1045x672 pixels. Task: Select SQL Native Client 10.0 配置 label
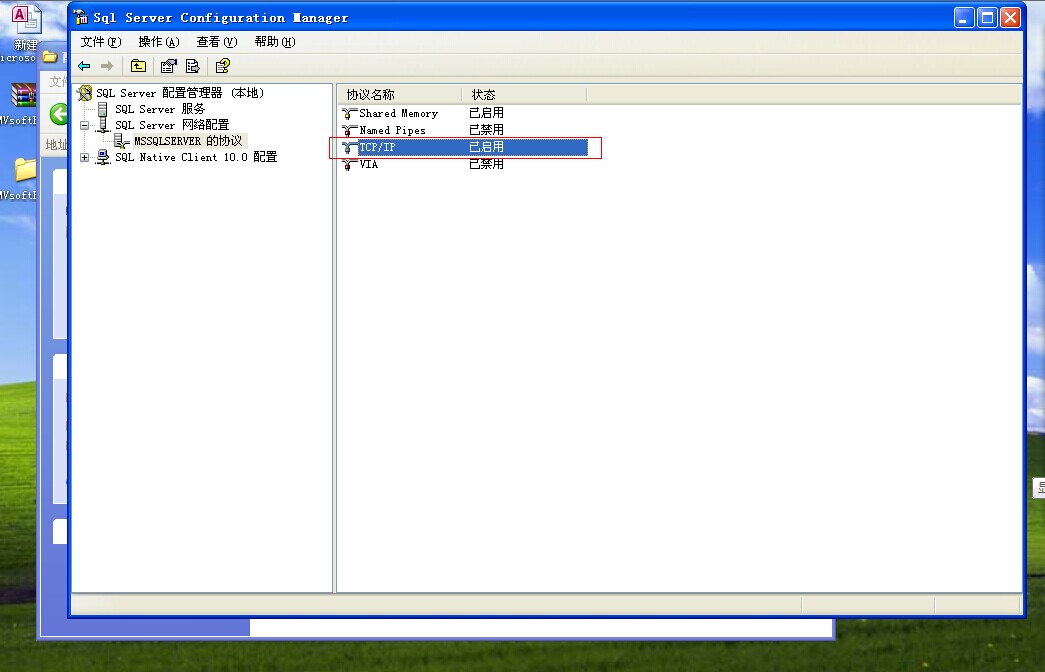[x=196, y=157]
